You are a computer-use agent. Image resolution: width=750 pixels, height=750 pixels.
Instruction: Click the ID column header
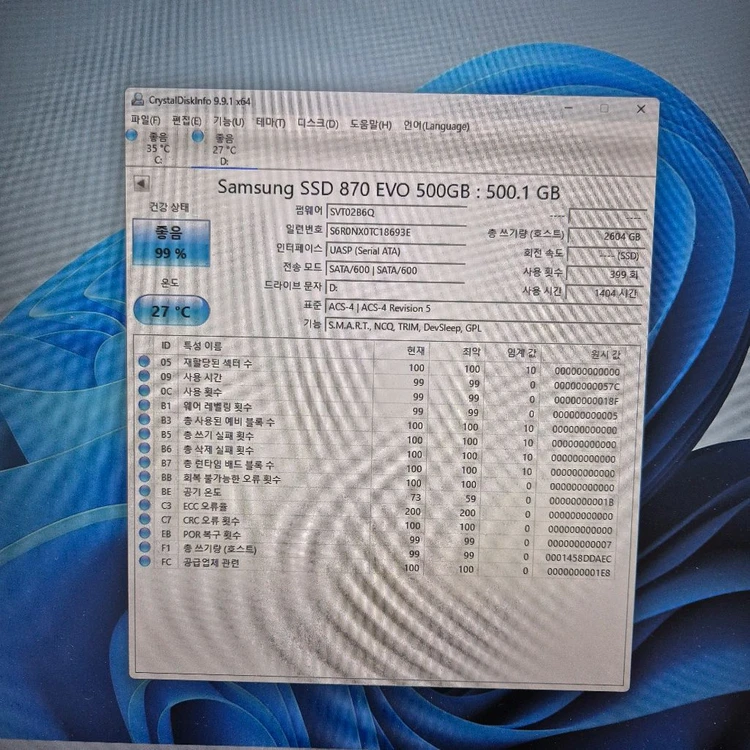pos(165,345)
